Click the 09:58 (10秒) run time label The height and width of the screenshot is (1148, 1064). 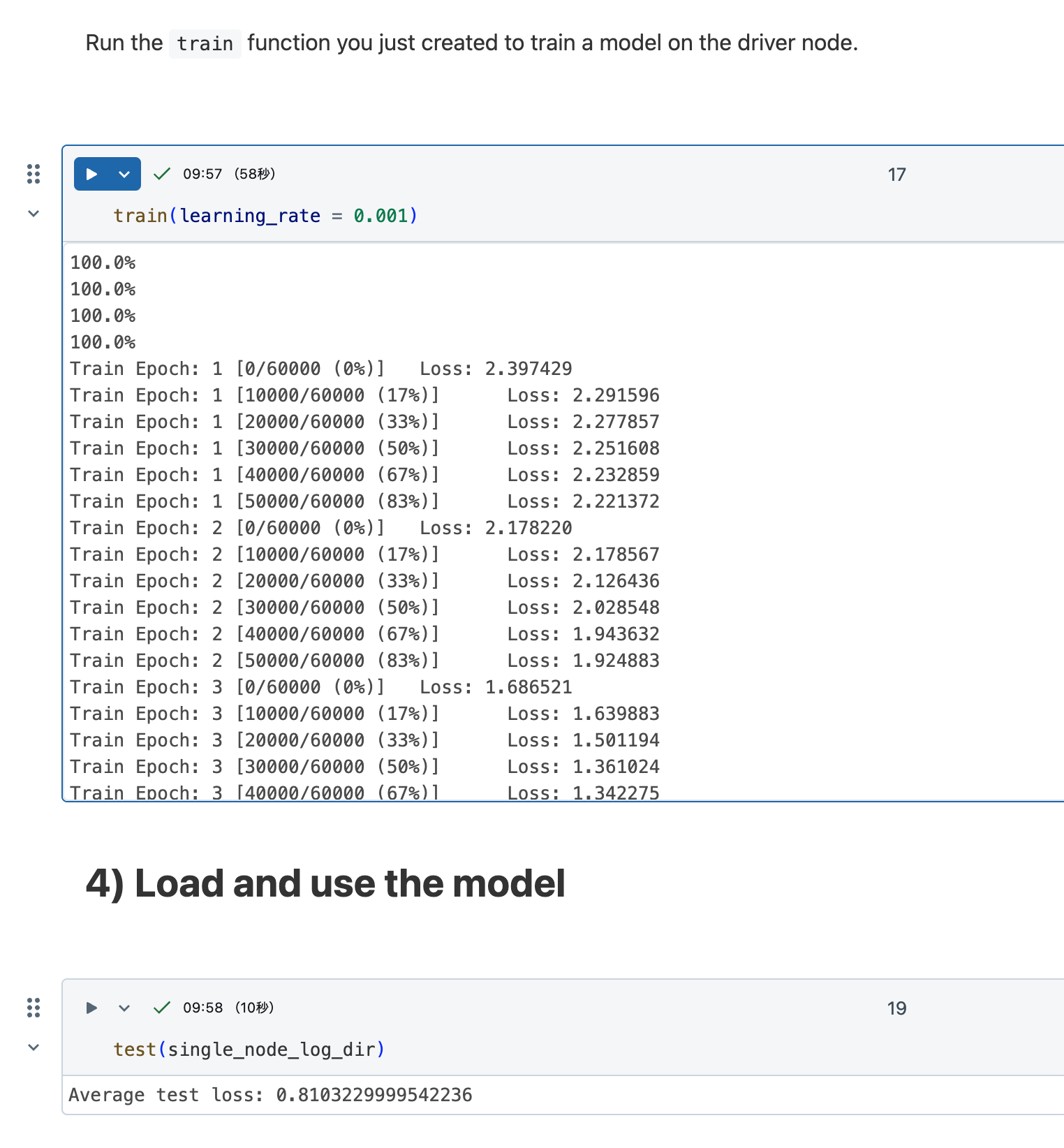pos(228,1008)
